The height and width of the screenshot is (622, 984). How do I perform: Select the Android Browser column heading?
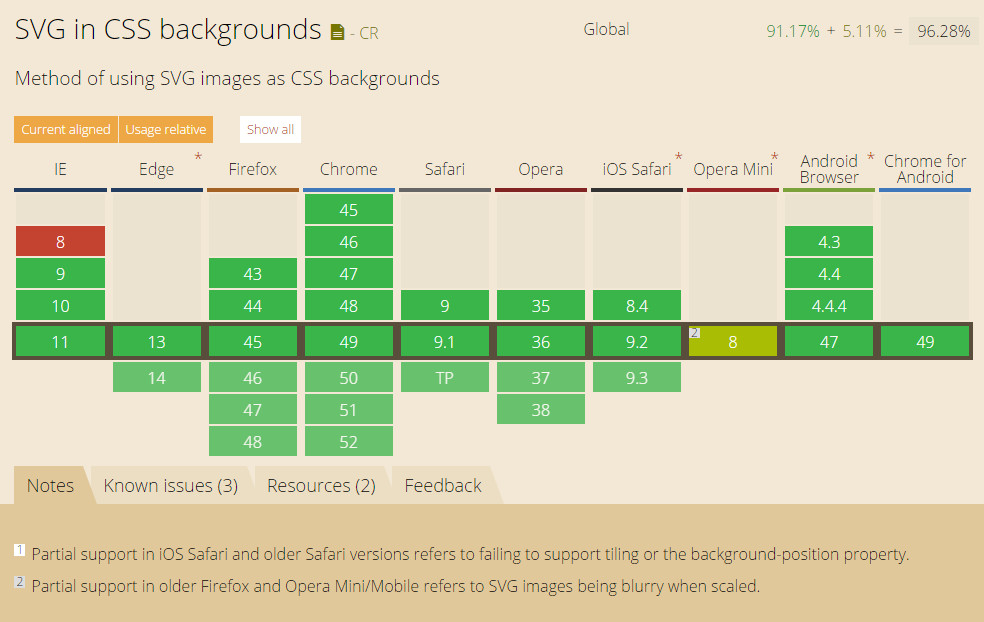828,169
